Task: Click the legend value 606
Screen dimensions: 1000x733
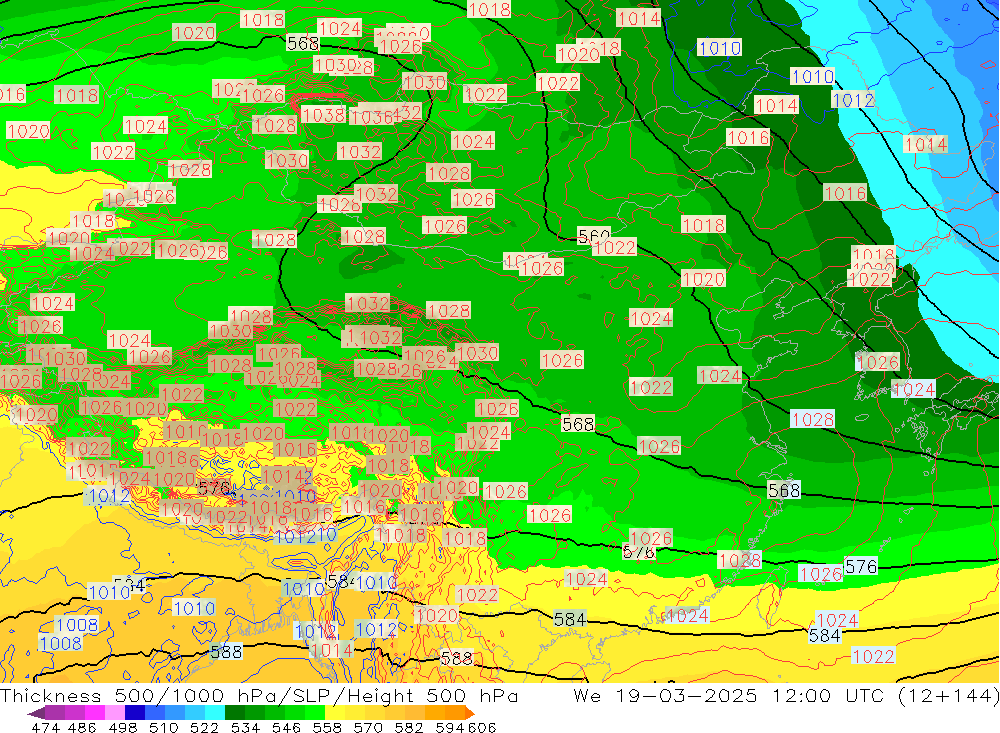Action: [480, 727]
